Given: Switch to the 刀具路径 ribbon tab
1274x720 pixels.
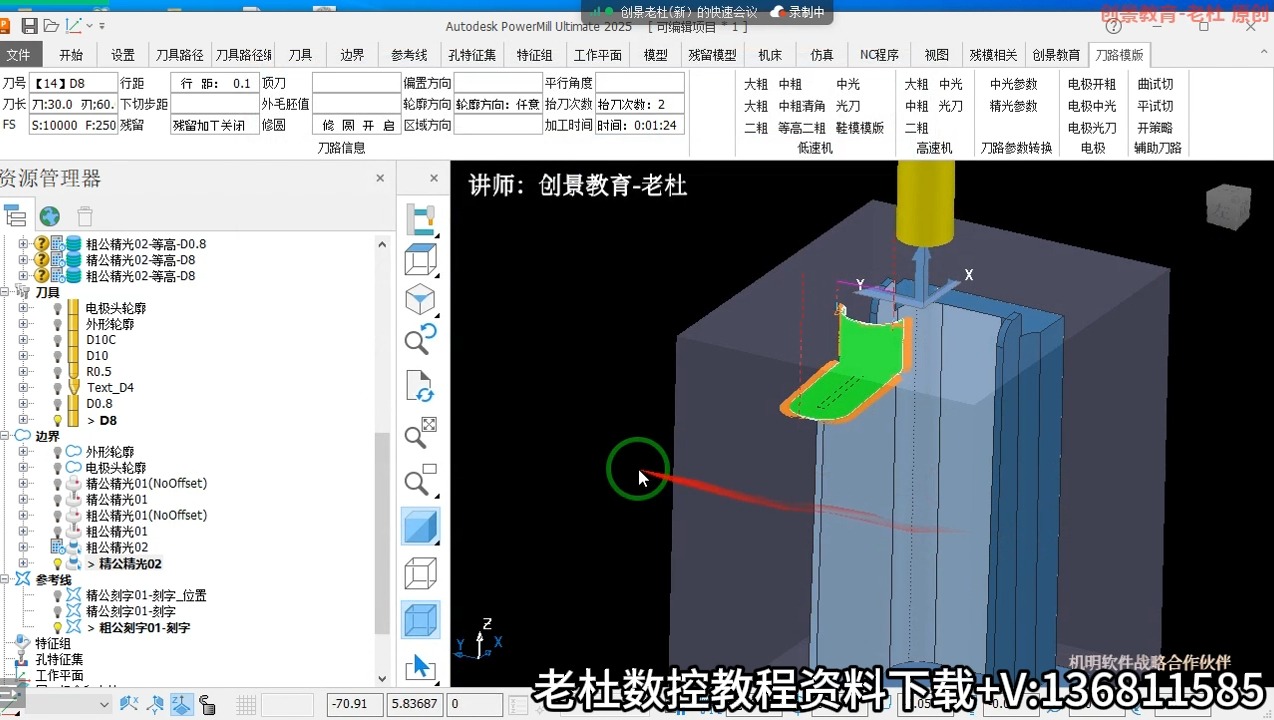Looking at the screenshot, I should click(x=180, y=55).
